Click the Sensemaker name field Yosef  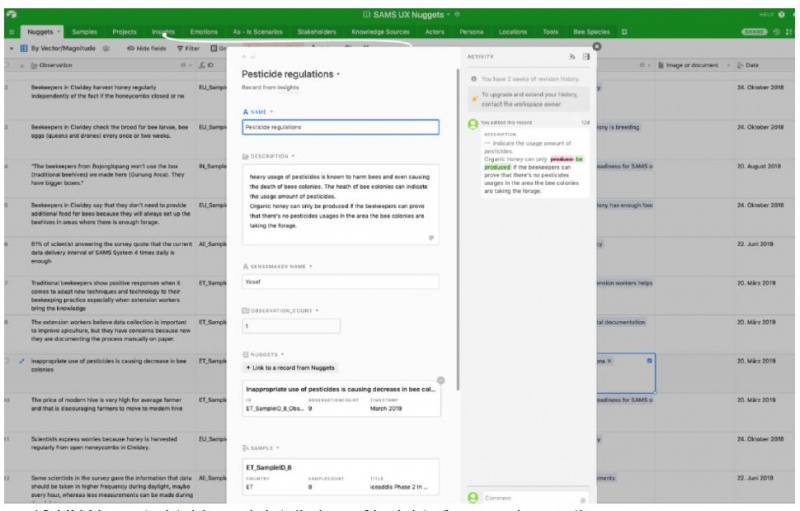coord(340,282)
